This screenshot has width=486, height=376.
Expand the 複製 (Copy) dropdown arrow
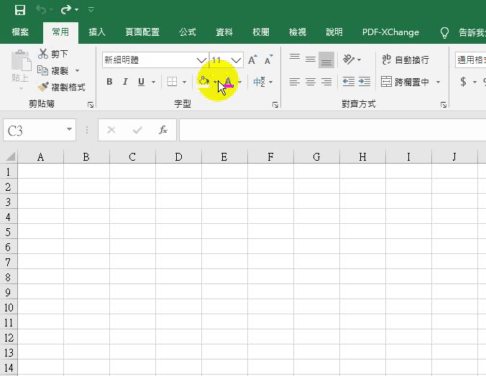(77, 71)
